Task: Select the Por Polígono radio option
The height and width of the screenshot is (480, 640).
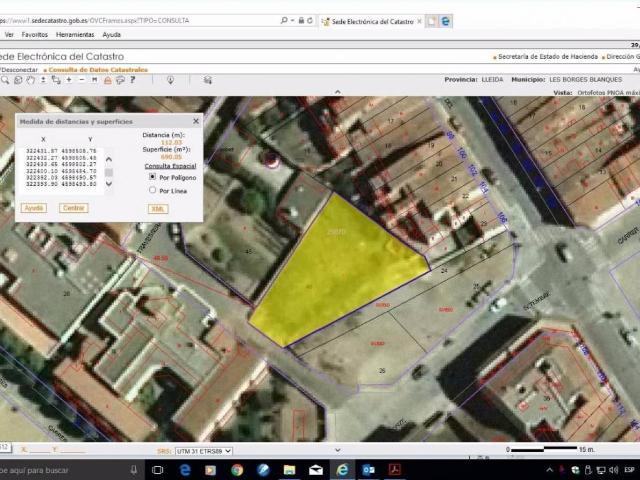Action: pos(152,176)
